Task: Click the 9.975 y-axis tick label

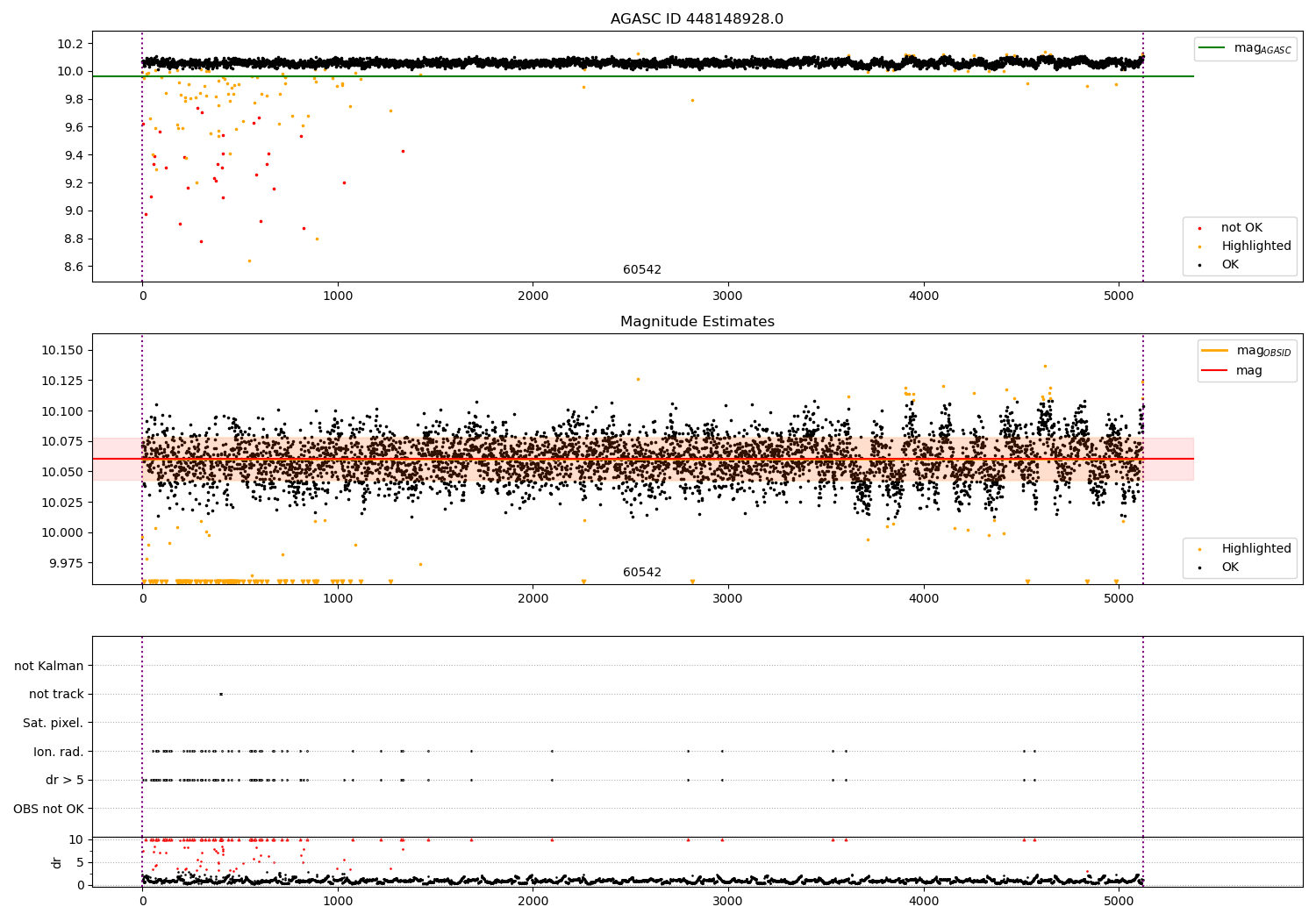Action: [66, 563]
